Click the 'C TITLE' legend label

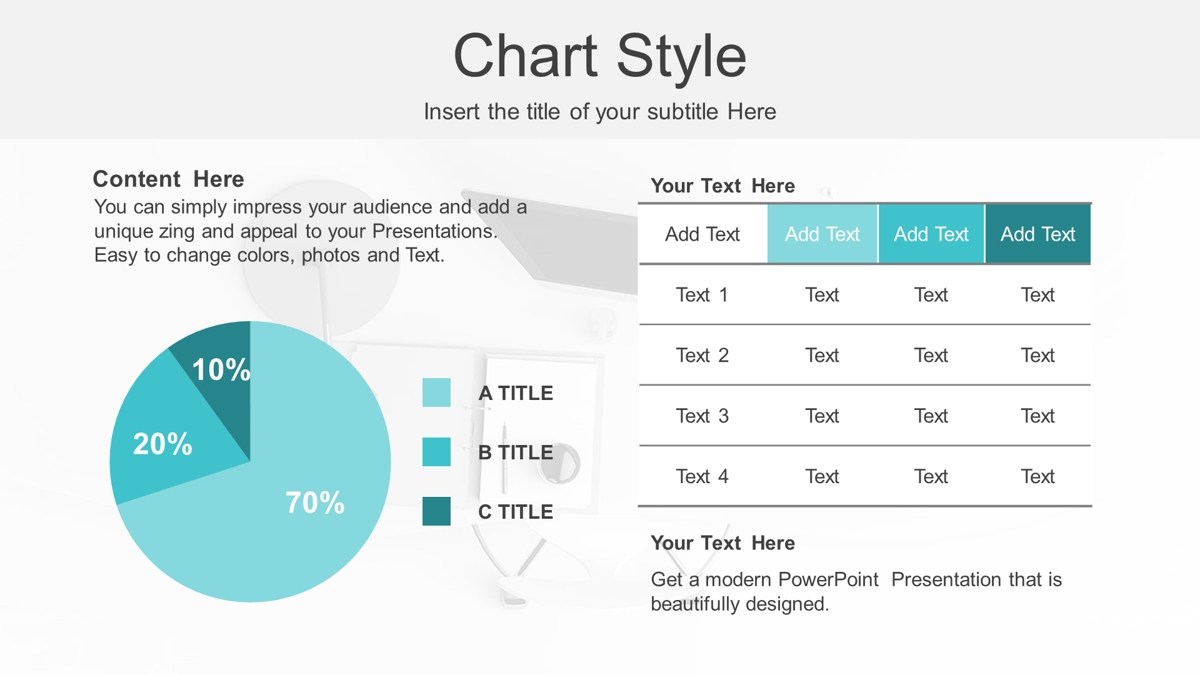click(x=515, y=512)
